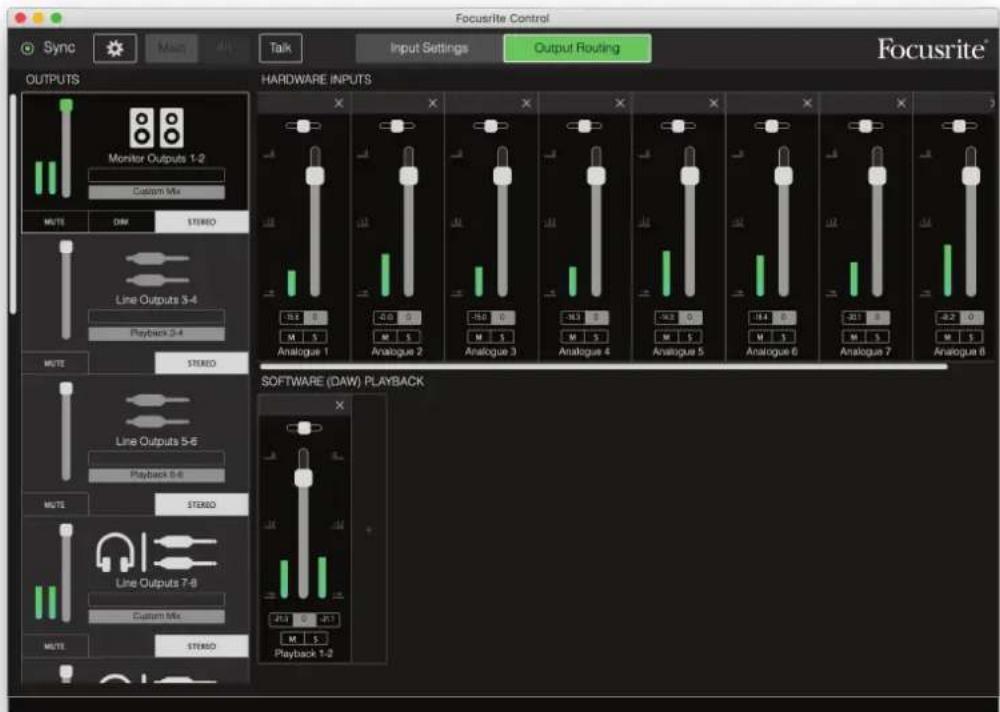Image resolution: width=1000 pixels, height=712 pixels.
Task: Click the name field of Line Outputs 5-6
Action: (156, 459)
